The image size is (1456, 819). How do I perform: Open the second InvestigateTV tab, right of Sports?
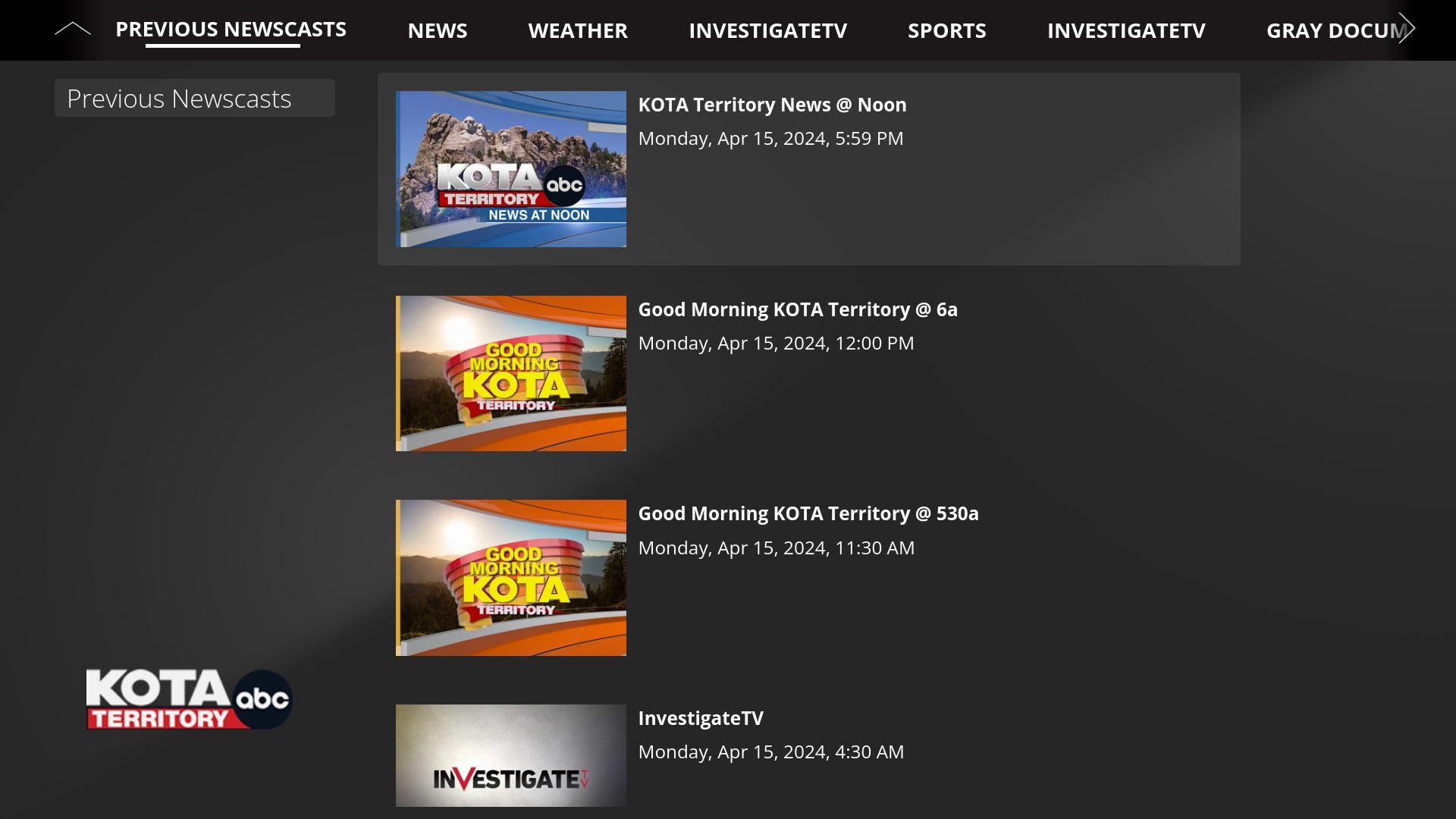coord(1126,30)
